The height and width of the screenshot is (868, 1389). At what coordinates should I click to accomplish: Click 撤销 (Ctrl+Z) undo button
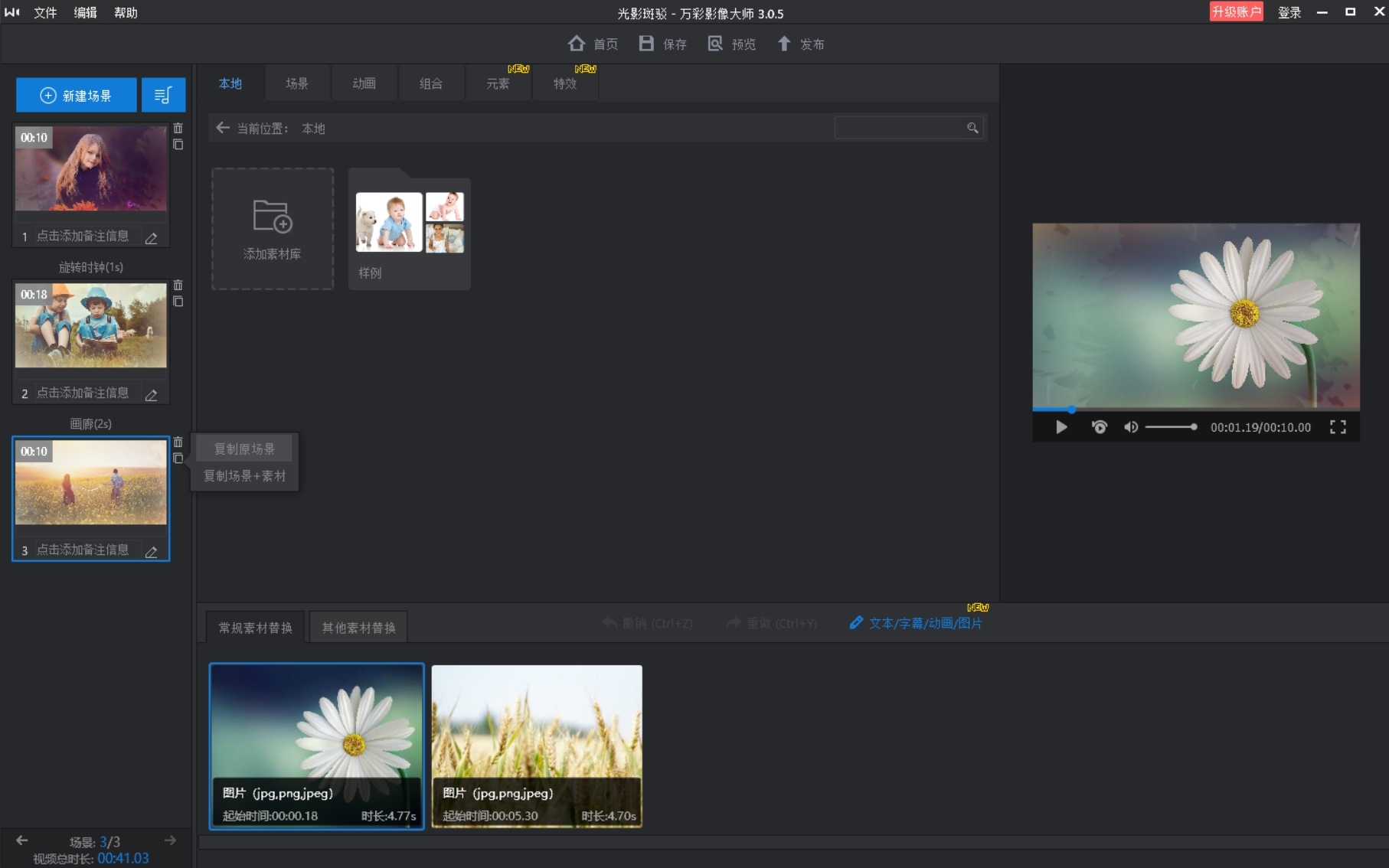648,623
